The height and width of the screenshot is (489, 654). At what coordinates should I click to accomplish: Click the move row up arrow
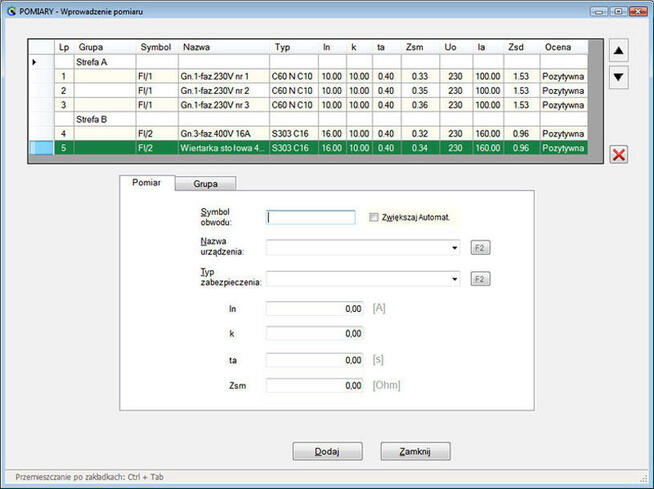[619, 51]
